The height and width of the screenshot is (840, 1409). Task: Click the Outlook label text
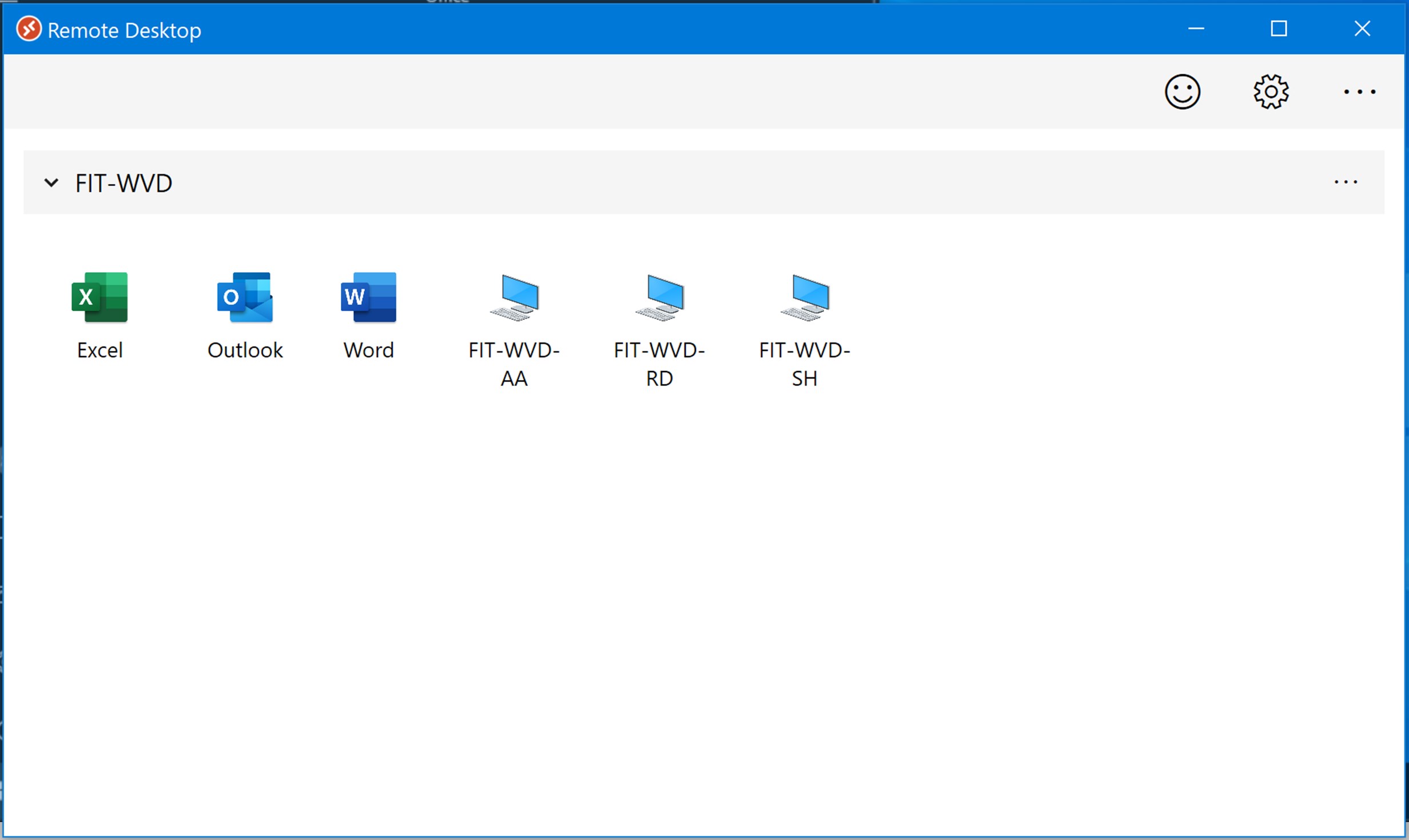click(x=245, y=350)
